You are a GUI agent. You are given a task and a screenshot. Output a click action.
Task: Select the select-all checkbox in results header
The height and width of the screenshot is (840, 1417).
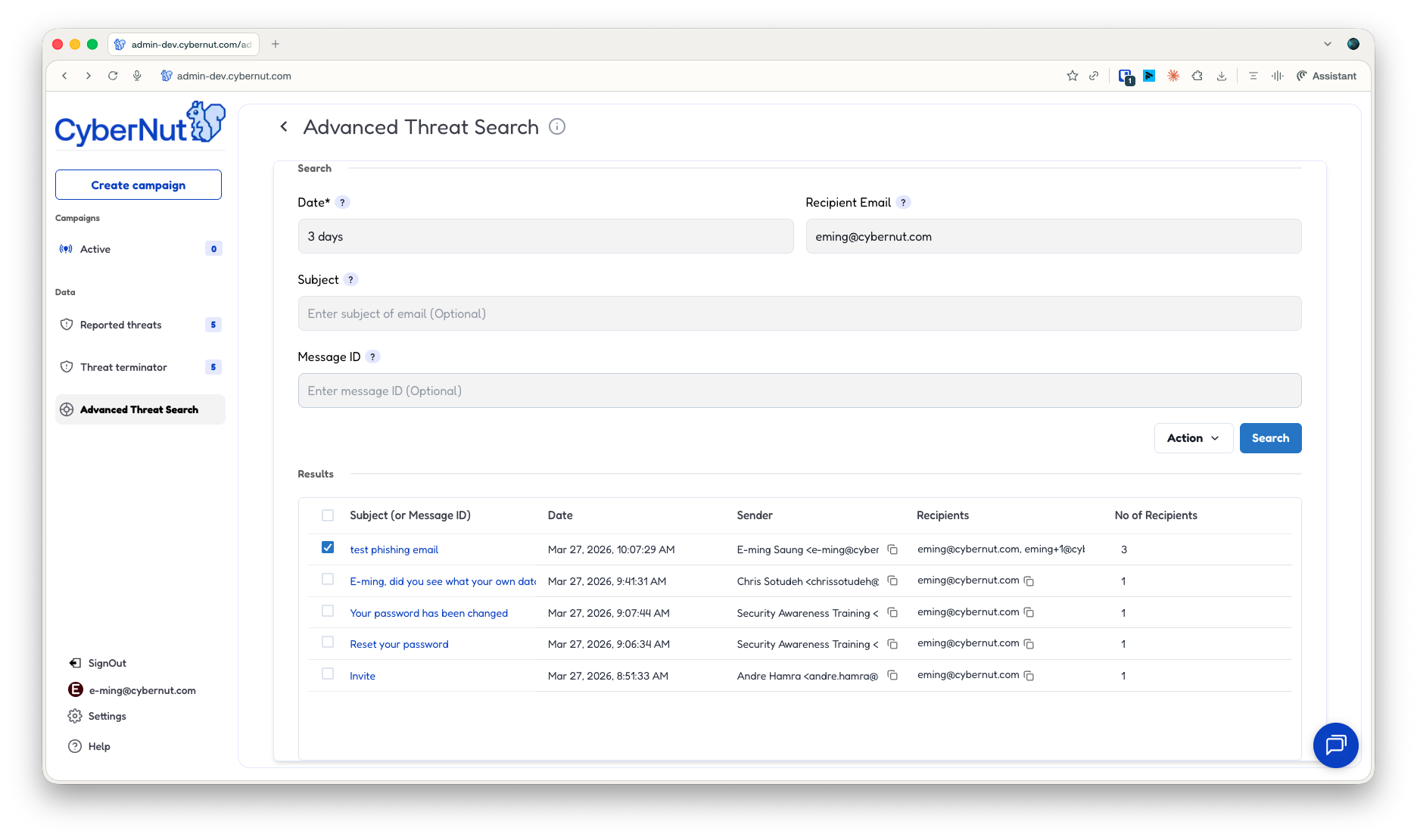(x=327, y=515)
